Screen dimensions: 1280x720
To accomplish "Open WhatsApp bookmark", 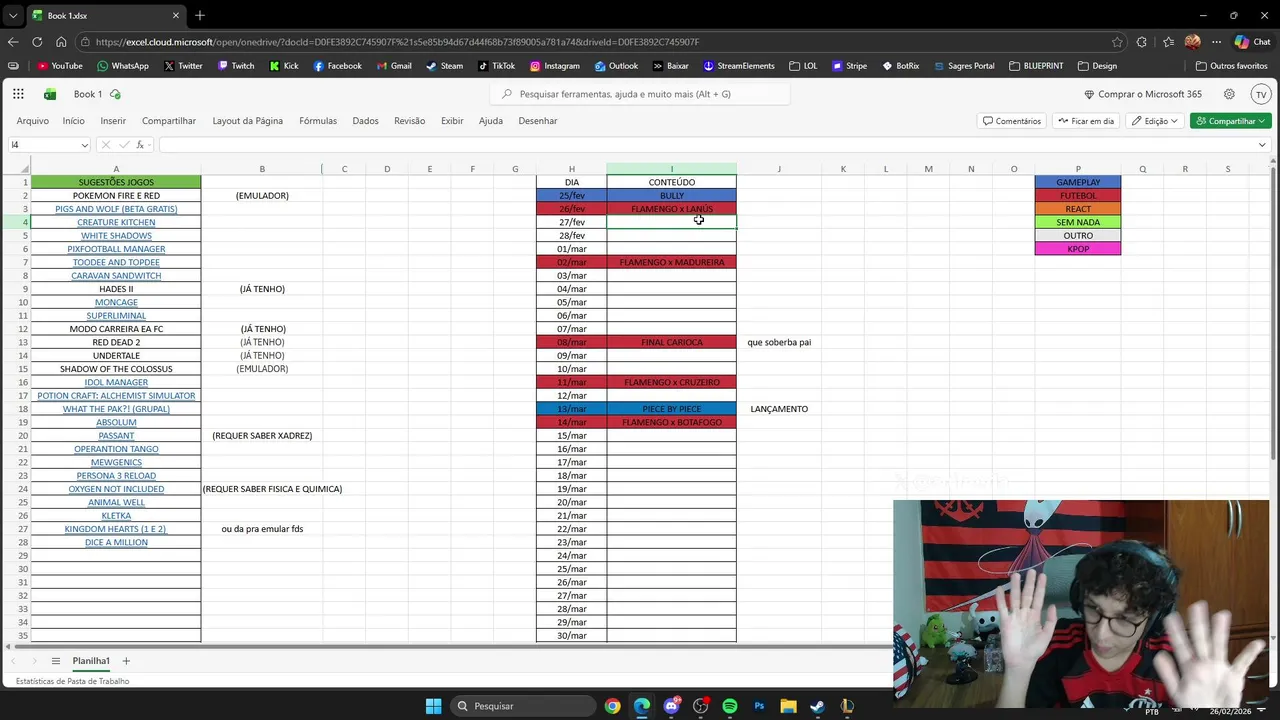I will (x=122, y=66).
